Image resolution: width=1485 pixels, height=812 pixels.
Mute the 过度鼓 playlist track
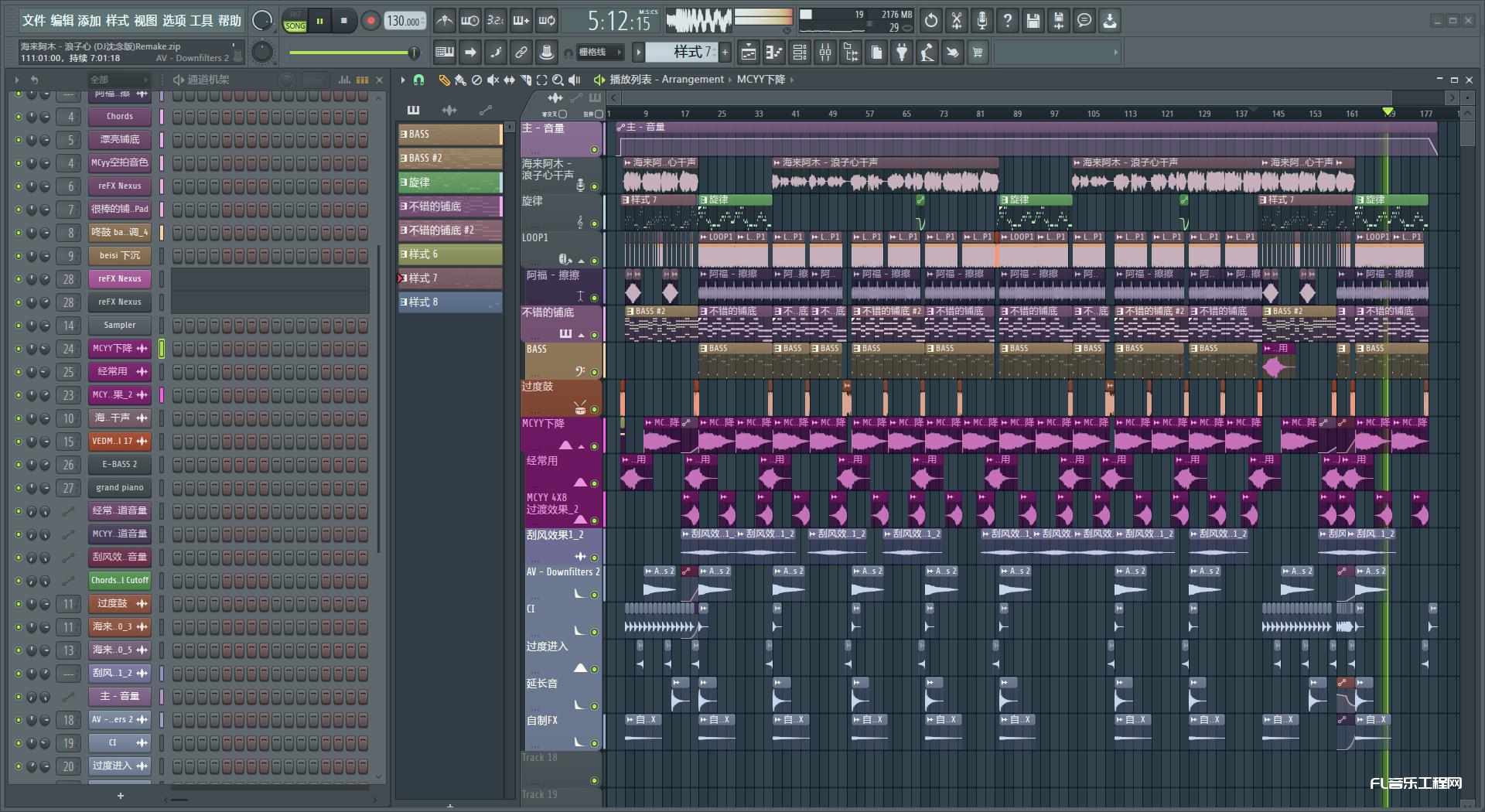pos(594,409)
